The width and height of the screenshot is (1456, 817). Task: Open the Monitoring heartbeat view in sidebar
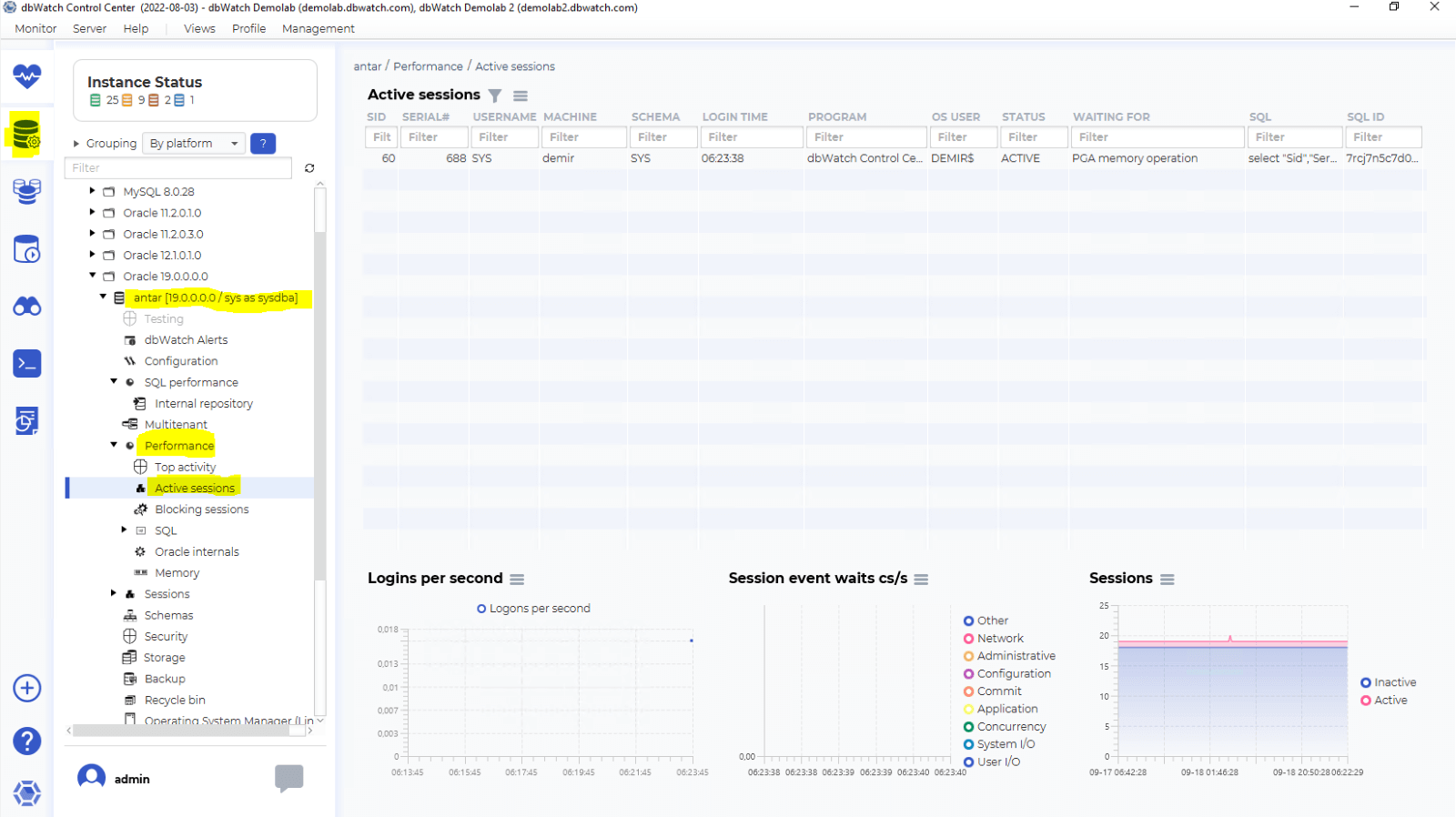tap(26, 76)
